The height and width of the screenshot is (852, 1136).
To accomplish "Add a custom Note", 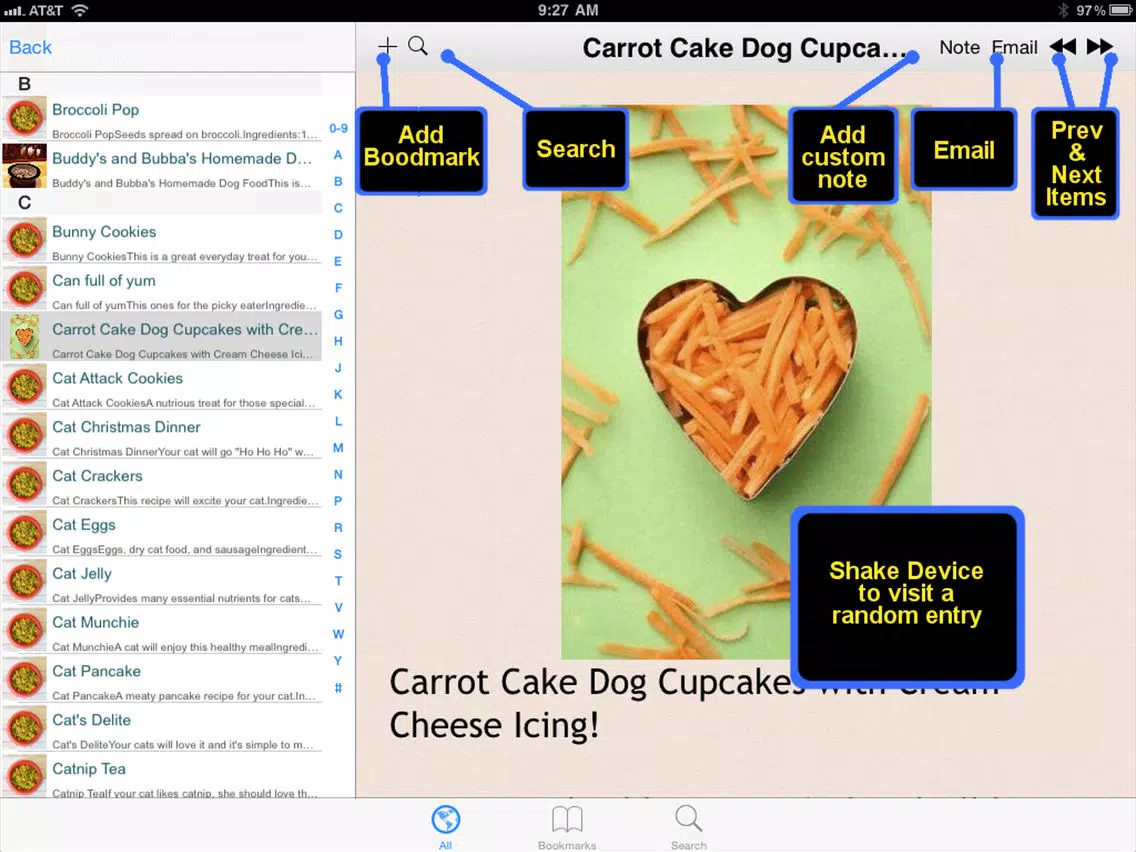I will point(959,47).
